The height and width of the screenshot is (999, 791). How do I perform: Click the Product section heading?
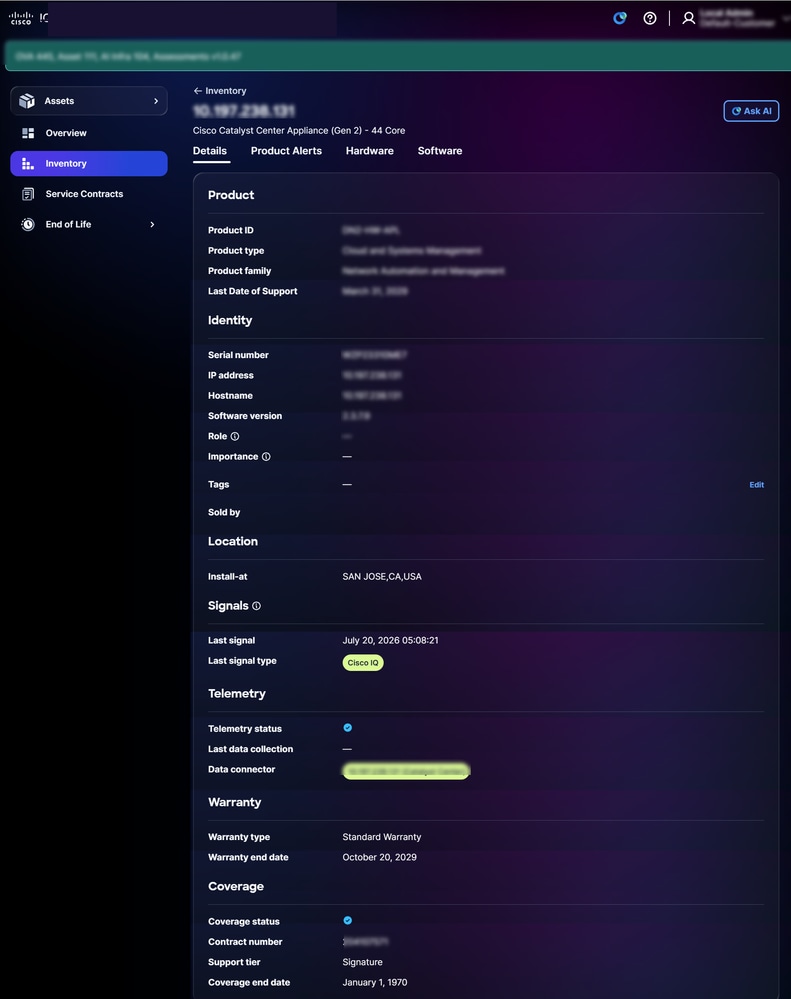pos(231,195)
